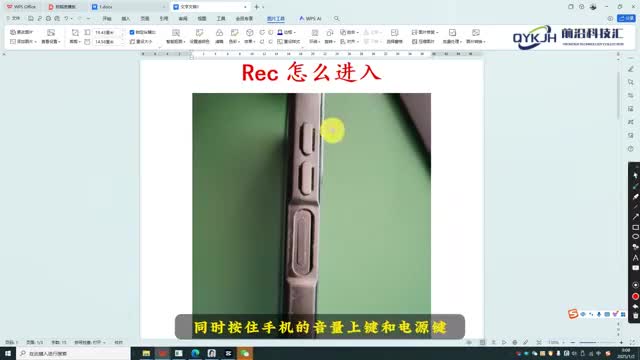The height and width of the screenshot is (360, 640).
Task: Open the 审阅 ribbon tab
Action: 183,19
